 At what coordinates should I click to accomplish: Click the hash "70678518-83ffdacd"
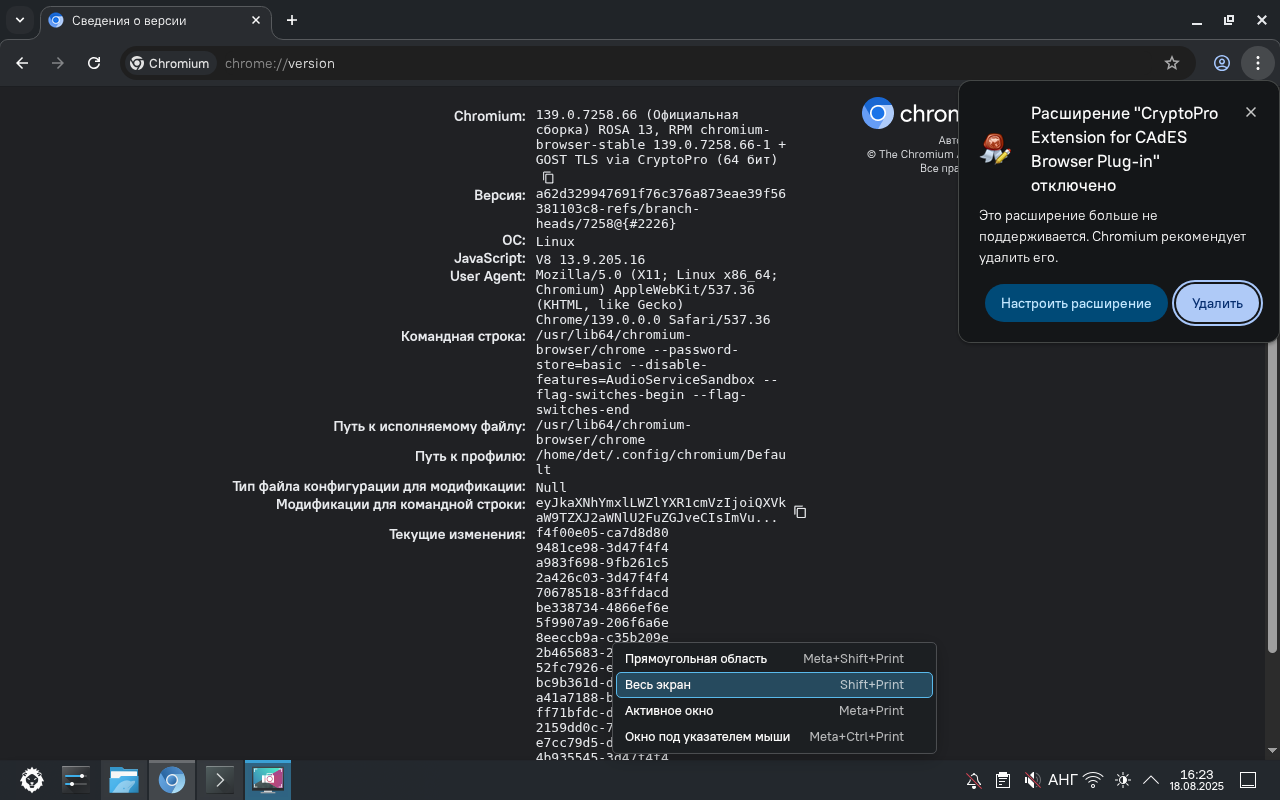pyautogui.click(x=602, y=593)
